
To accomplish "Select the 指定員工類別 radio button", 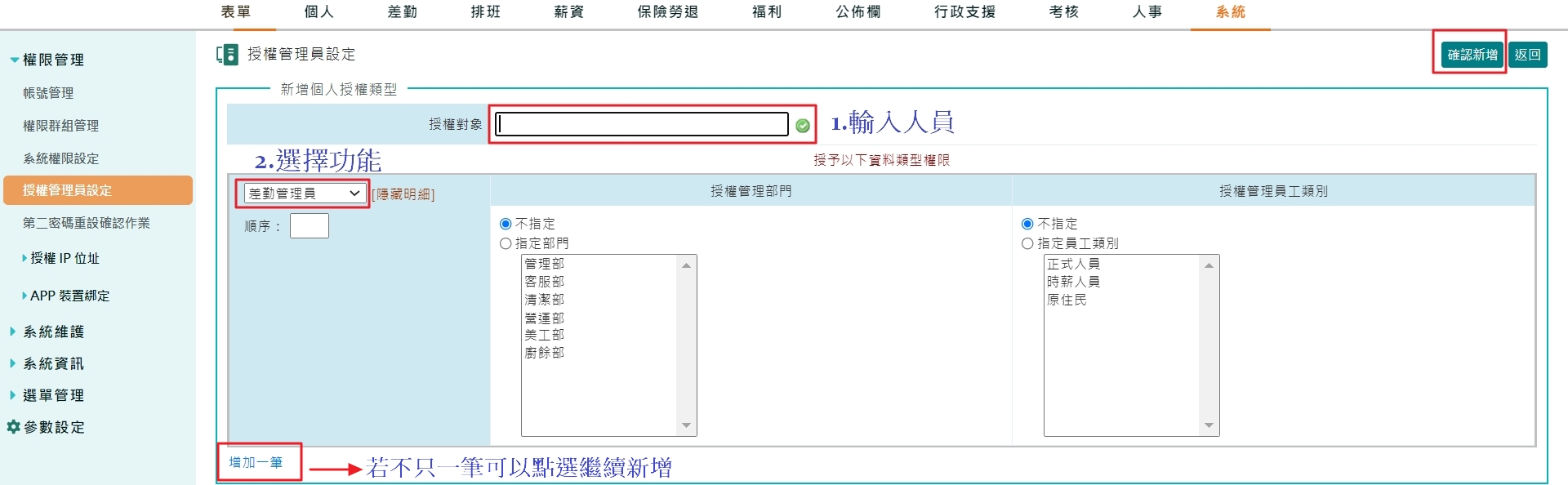I will click(1027, 243).
